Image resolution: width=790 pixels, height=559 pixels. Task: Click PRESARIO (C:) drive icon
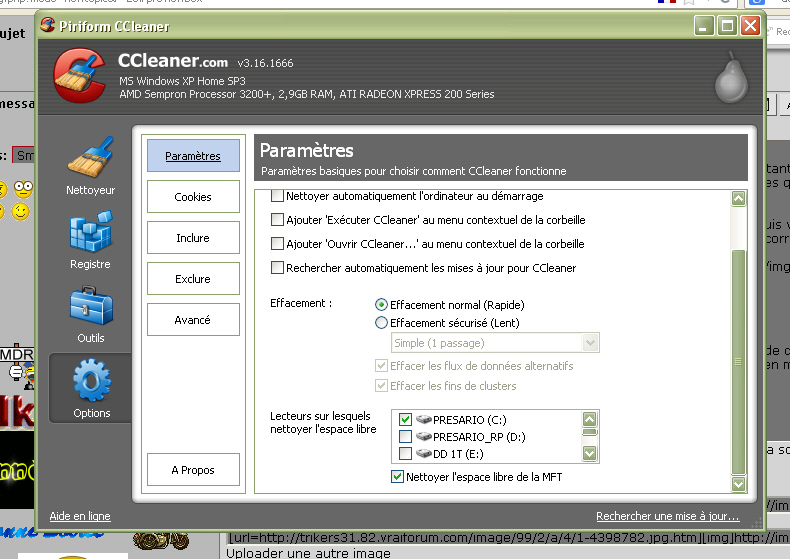pyautogui.click(x=424, y=419)
